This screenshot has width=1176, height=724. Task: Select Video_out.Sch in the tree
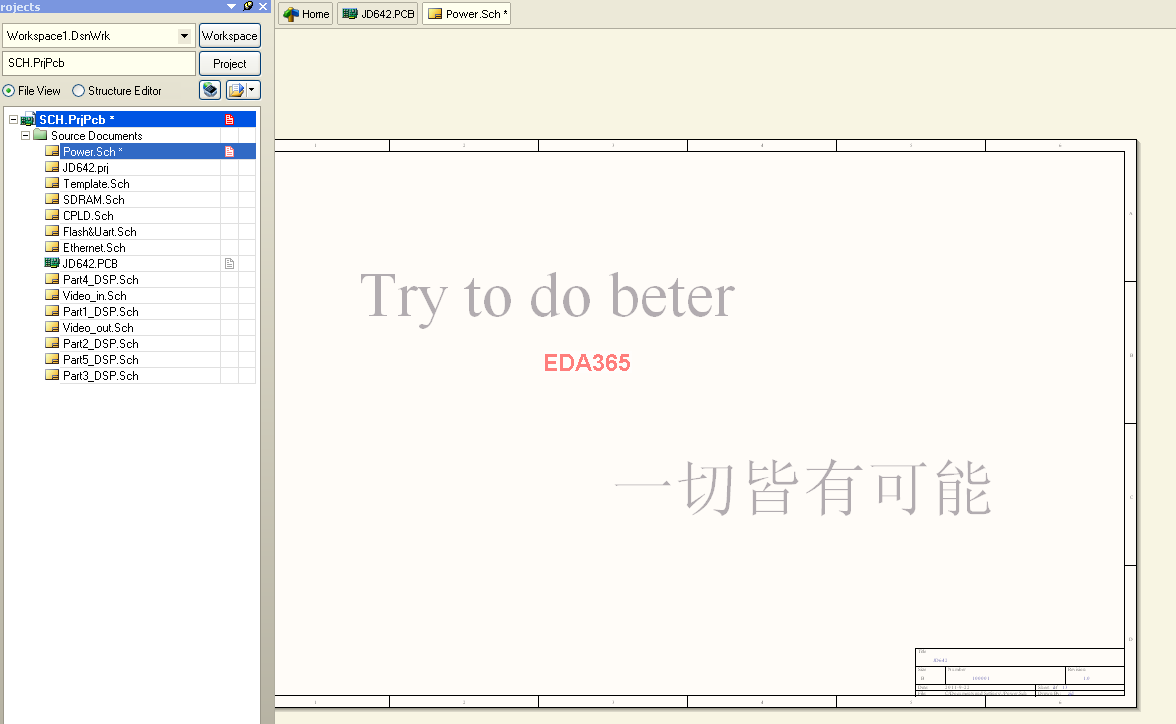98,328
